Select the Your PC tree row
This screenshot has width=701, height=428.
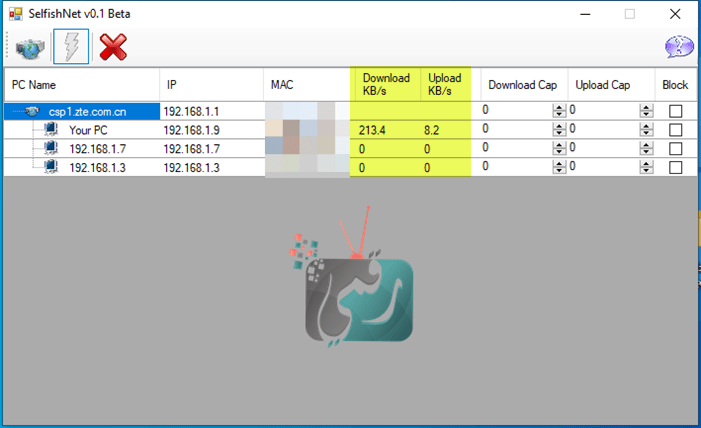[88, 130]
